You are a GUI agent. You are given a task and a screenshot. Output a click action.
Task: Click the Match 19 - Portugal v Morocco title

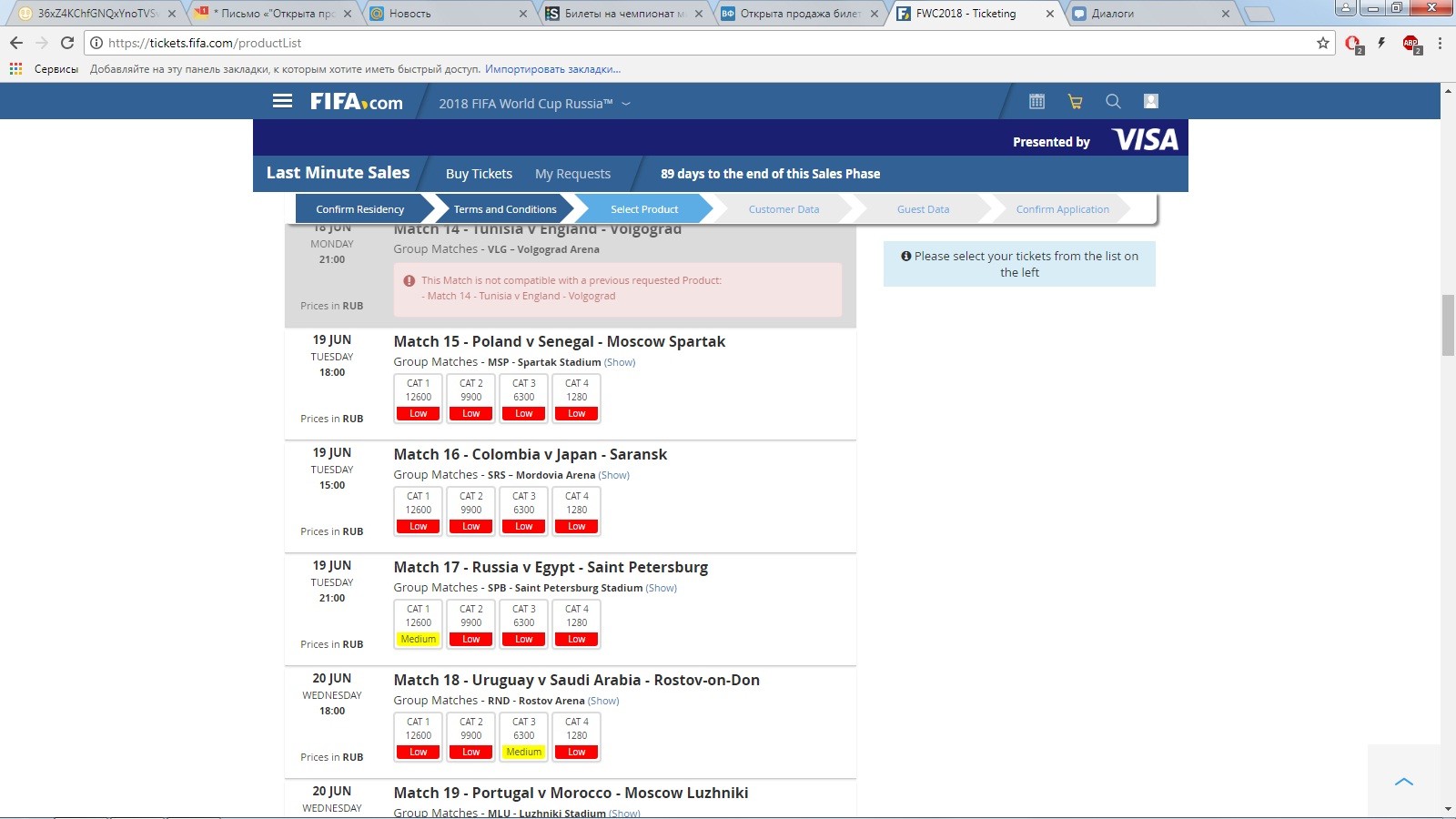pos(571,793)
